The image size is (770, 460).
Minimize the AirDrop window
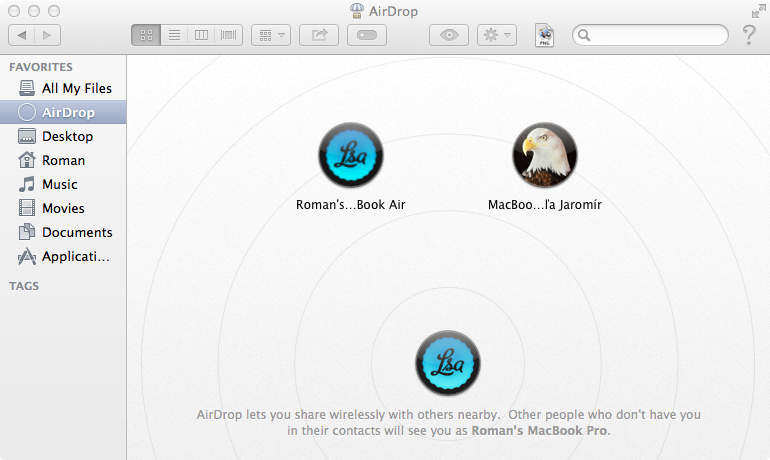click(34, 11)
